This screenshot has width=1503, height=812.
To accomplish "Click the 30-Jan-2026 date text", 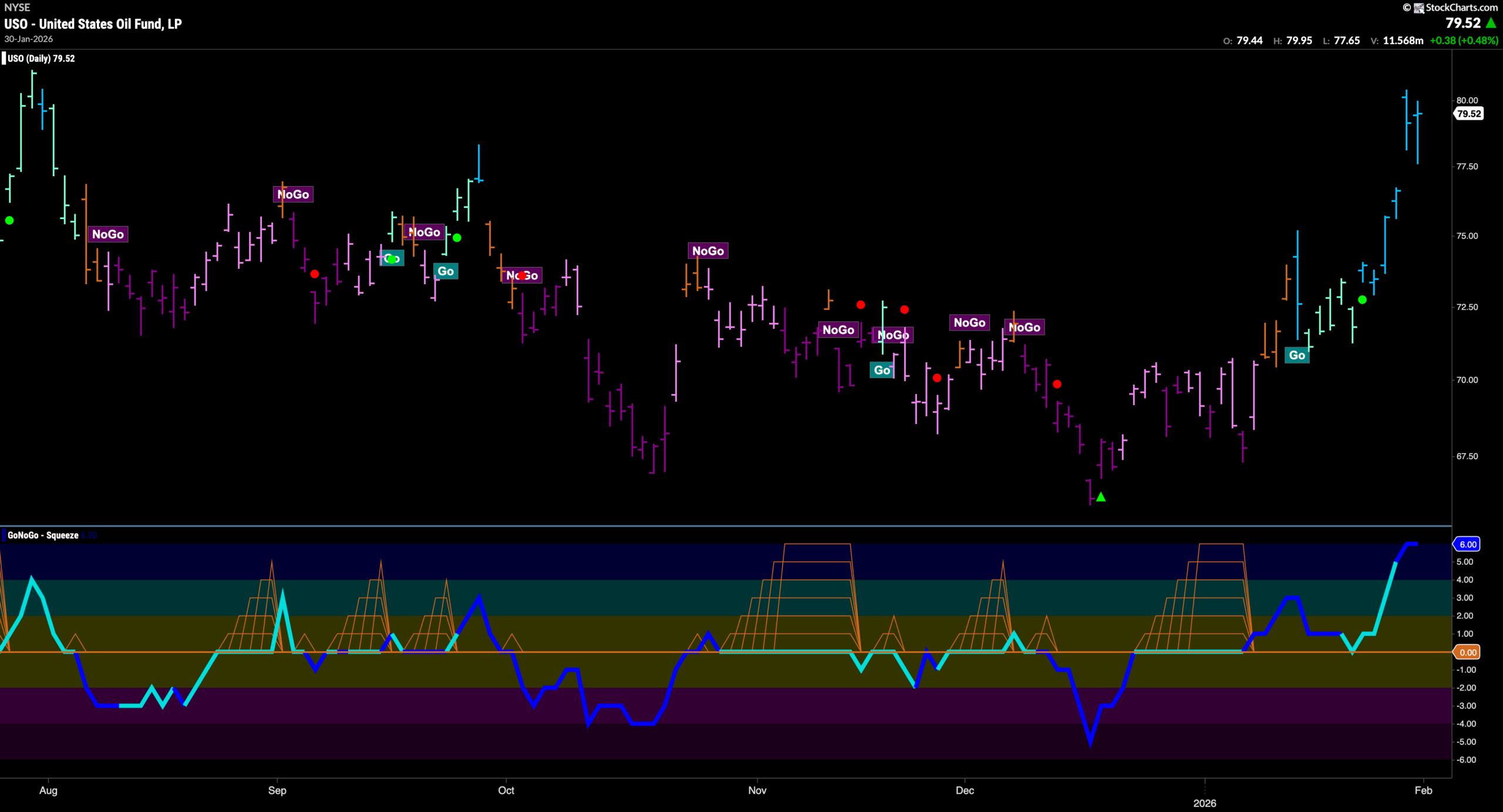I will 29,39.
